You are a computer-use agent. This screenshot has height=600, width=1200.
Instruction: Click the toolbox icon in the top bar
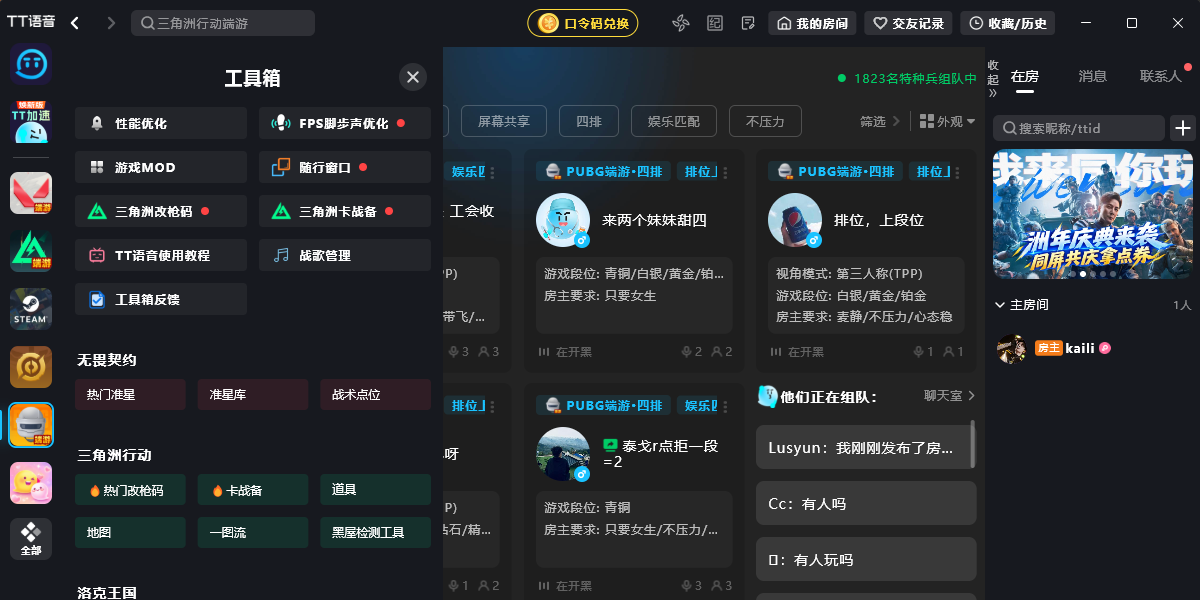[x=715, y=23]
